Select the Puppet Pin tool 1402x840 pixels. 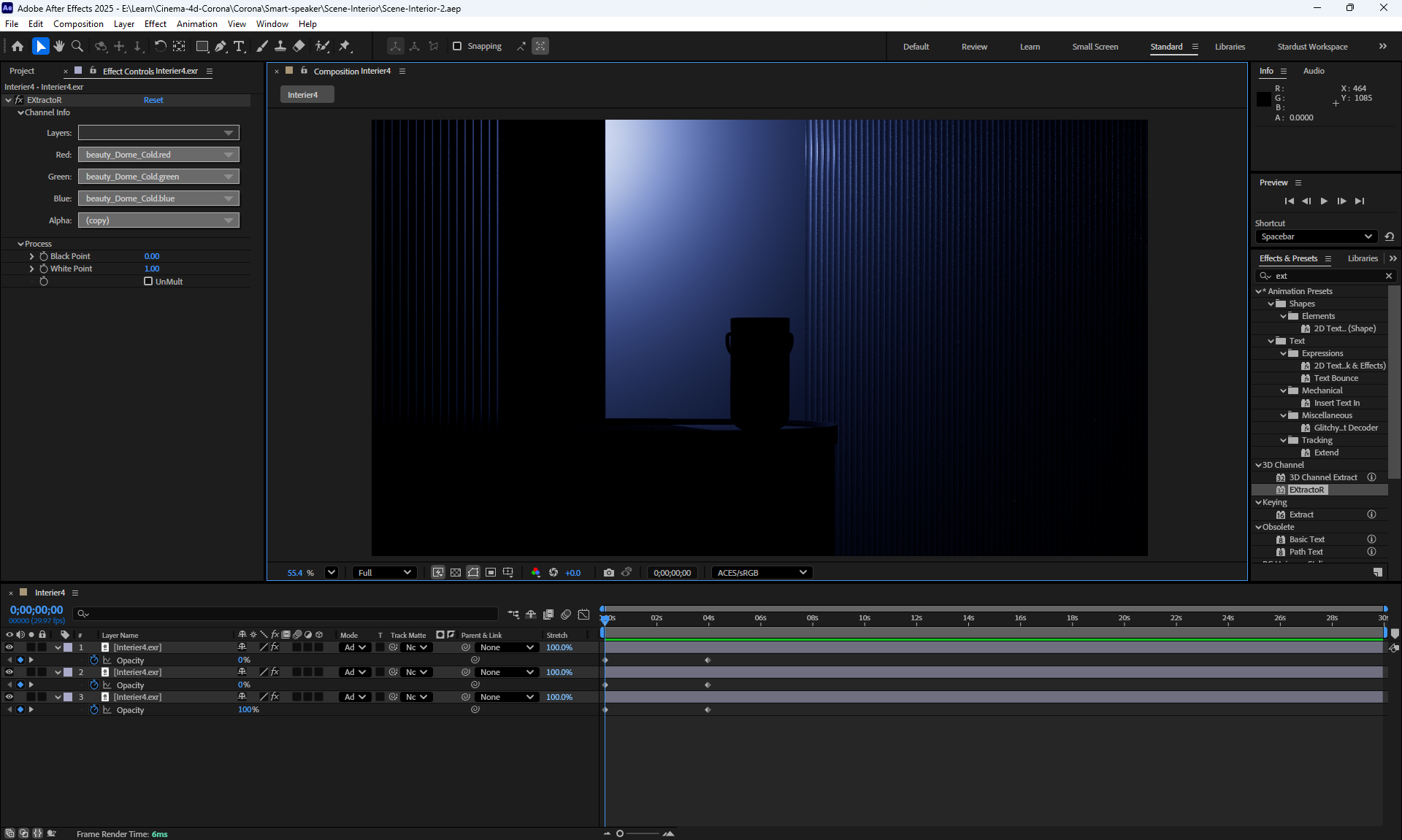(345, 46)
